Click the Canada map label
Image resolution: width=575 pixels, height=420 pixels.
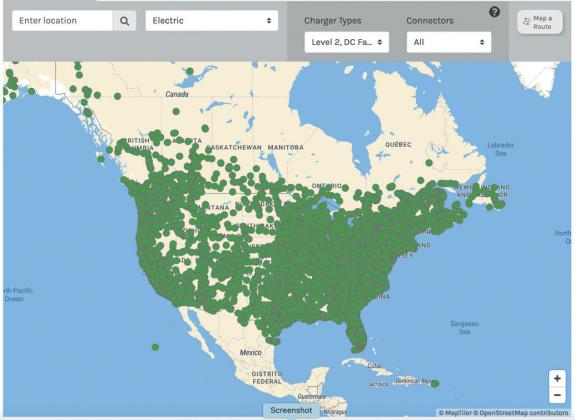coord(177,94)
